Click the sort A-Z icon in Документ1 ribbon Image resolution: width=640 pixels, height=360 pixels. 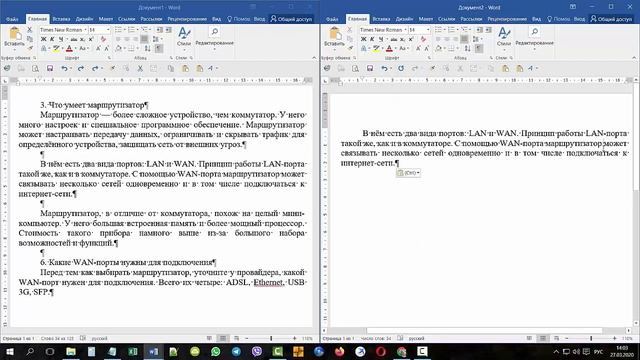click(x=148, y=48)
